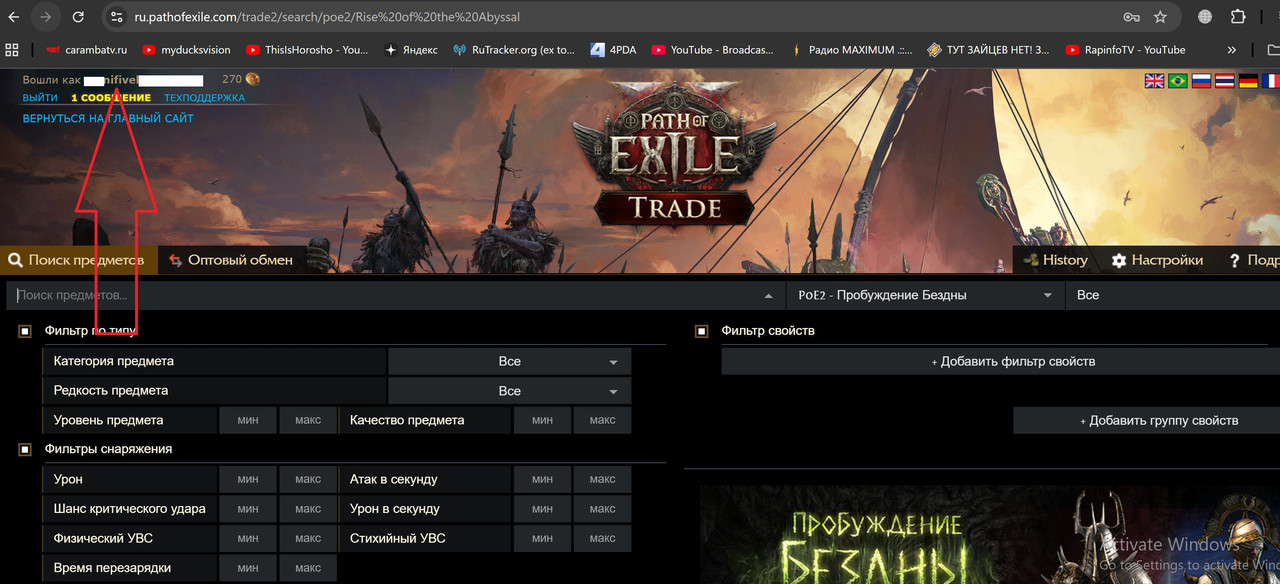Go back with the browser back arrow
The width and height of the screenshot is (1280, 584).
(x=13, y=17)
